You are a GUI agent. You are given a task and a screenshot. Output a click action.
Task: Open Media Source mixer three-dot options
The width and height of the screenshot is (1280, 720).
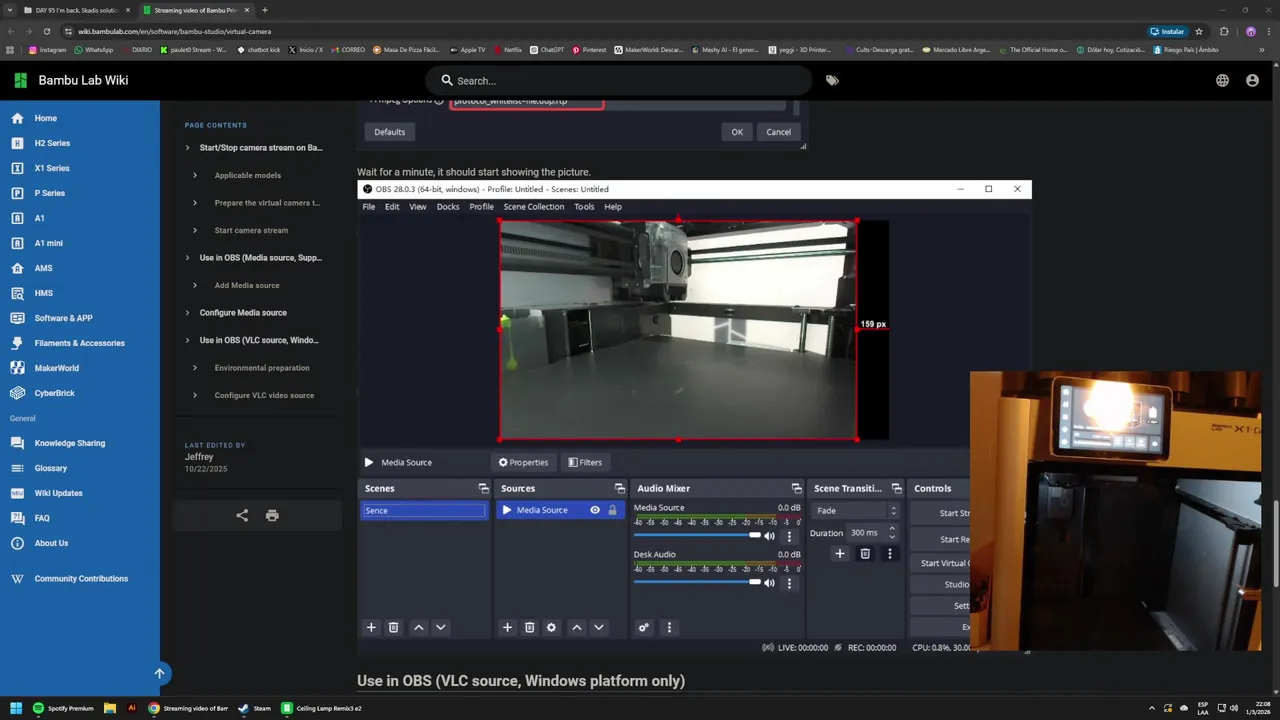[x=789, y=536]
